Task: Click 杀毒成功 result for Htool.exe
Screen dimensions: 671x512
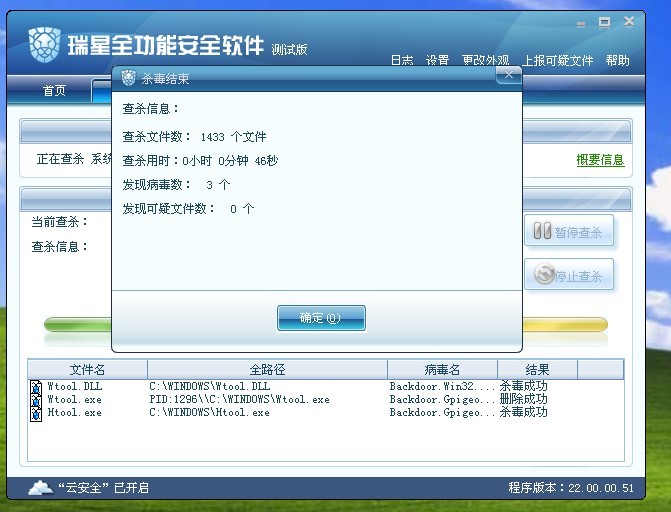Action: coord(523,412)
